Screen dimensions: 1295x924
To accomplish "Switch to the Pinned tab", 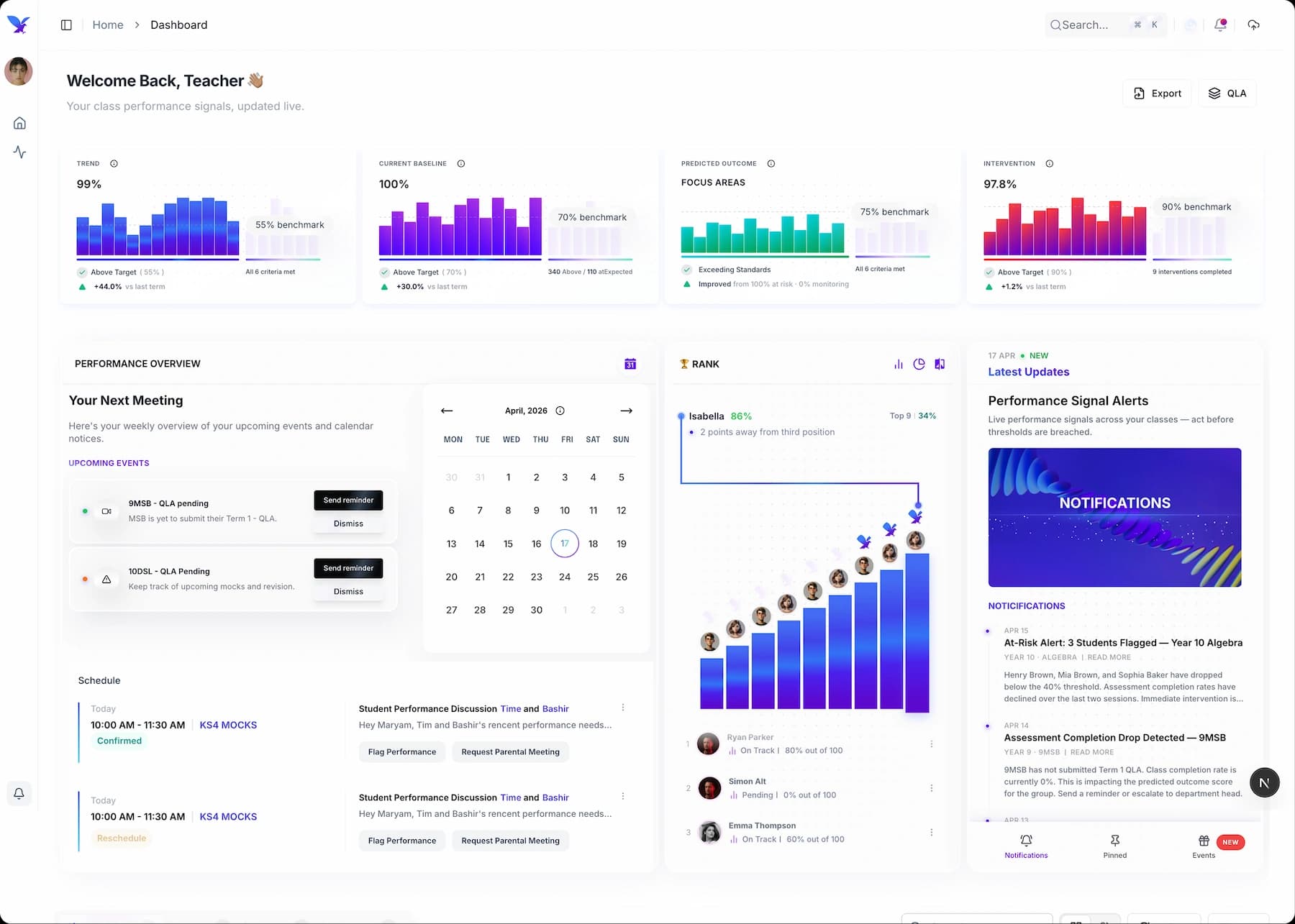I will pos(1114,846).
